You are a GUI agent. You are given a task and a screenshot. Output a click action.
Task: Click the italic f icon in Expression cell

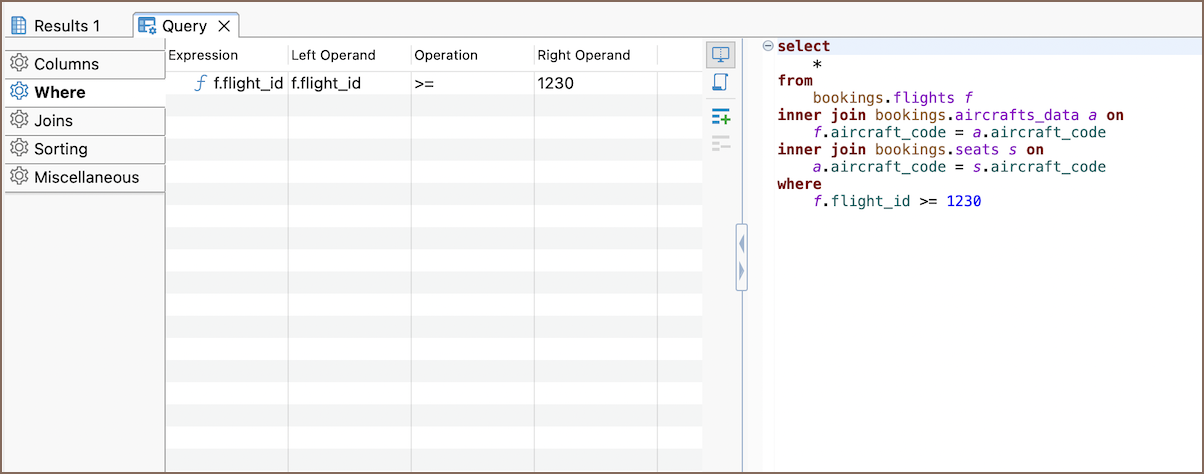[x=200, y=84]
